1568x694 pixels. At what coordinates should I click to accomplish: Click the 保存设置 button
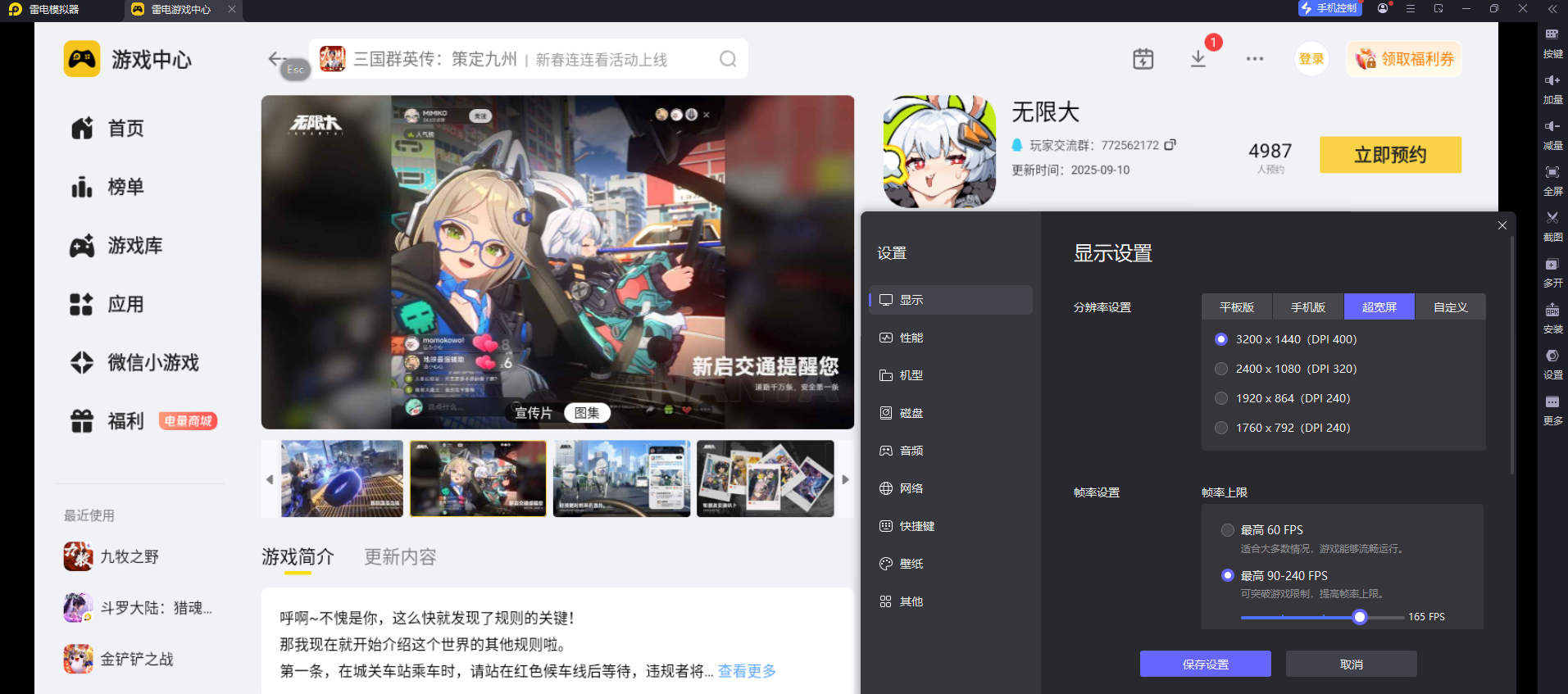pos(1206,664)
